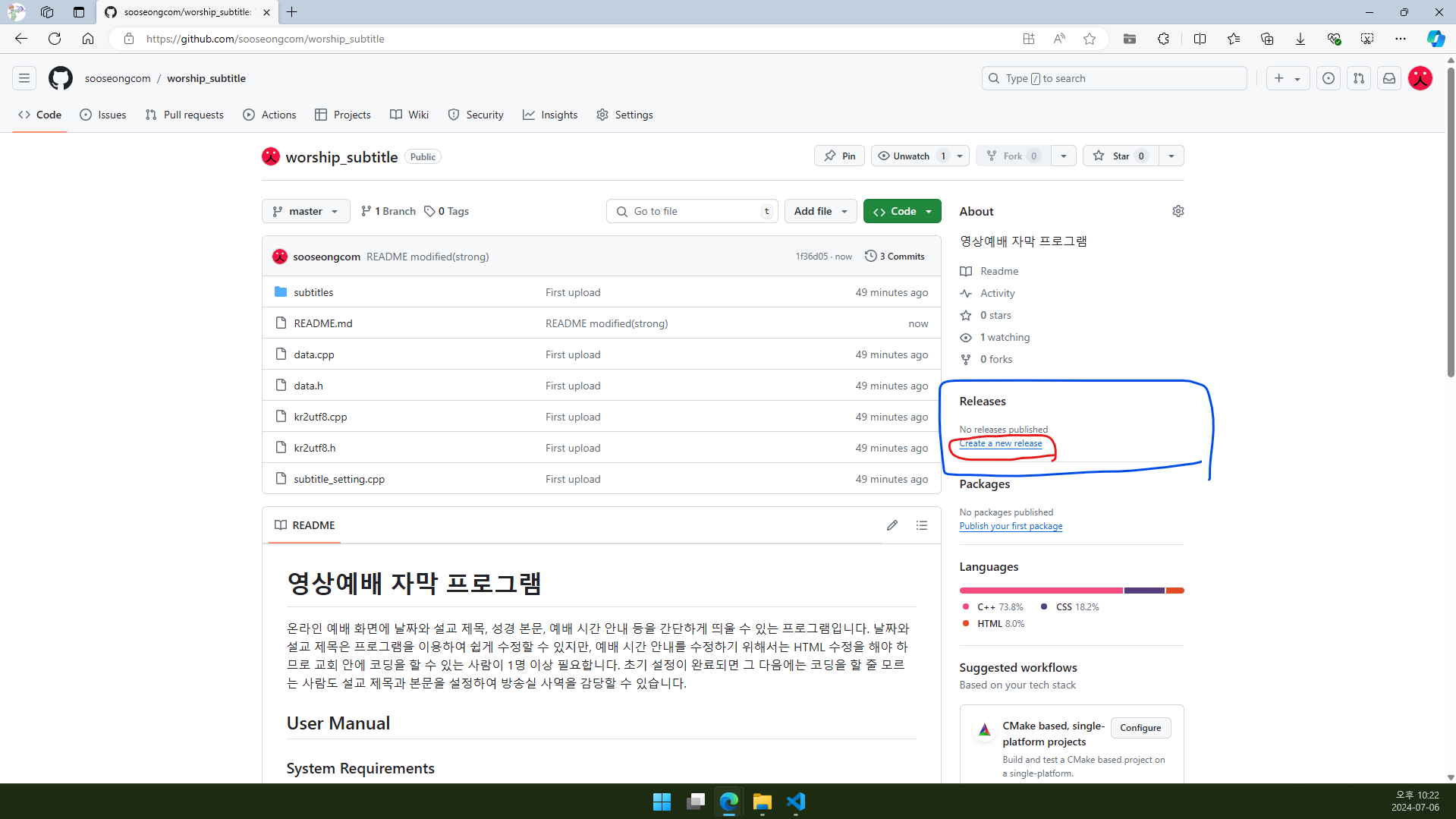
Task: Open File Explorer from the taskbar
Action: pyautogui.click(x=762, y=802)
